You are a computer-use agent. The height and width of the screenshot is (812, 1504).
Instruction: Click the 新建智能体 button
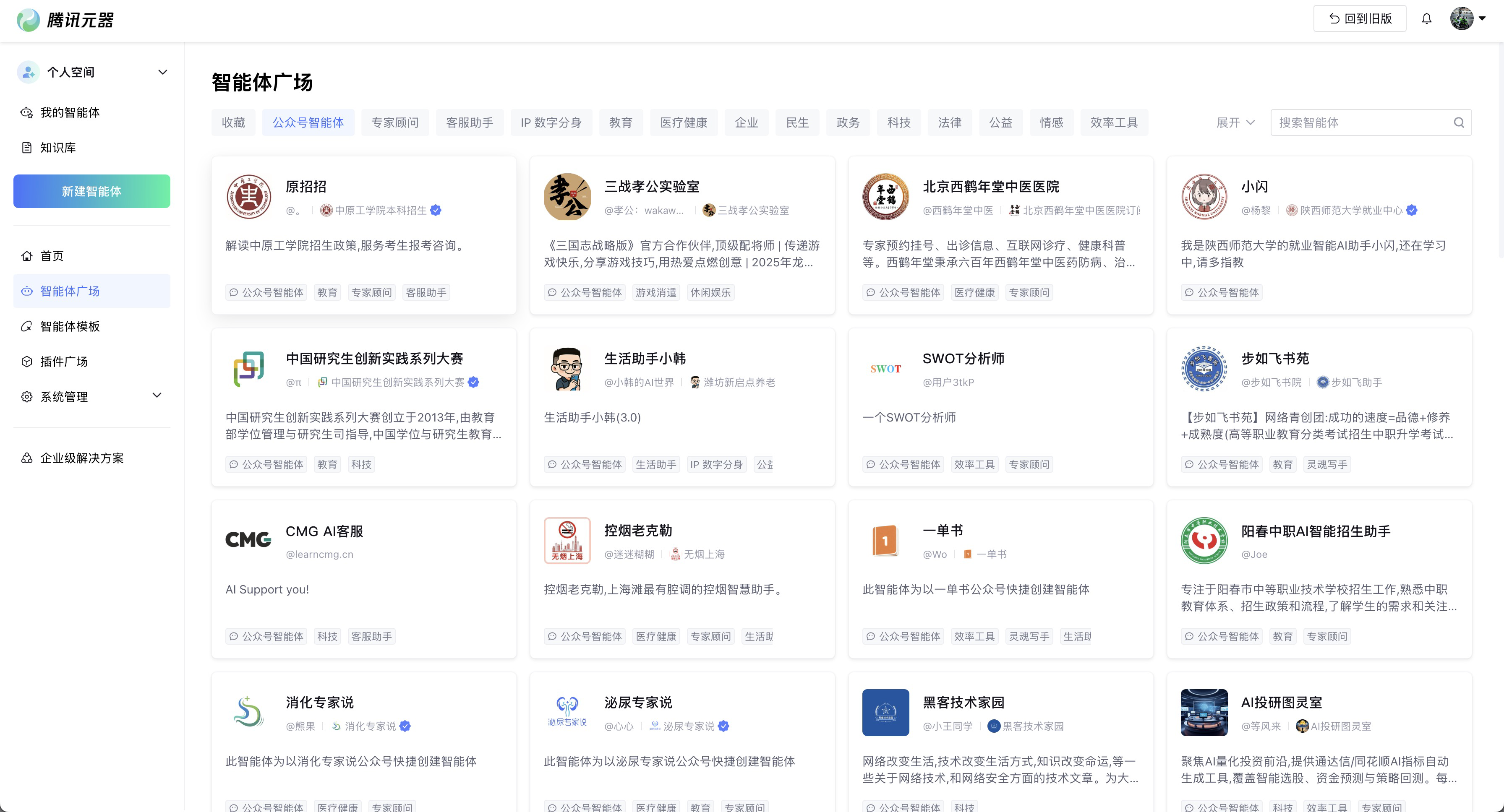[91, 191]
